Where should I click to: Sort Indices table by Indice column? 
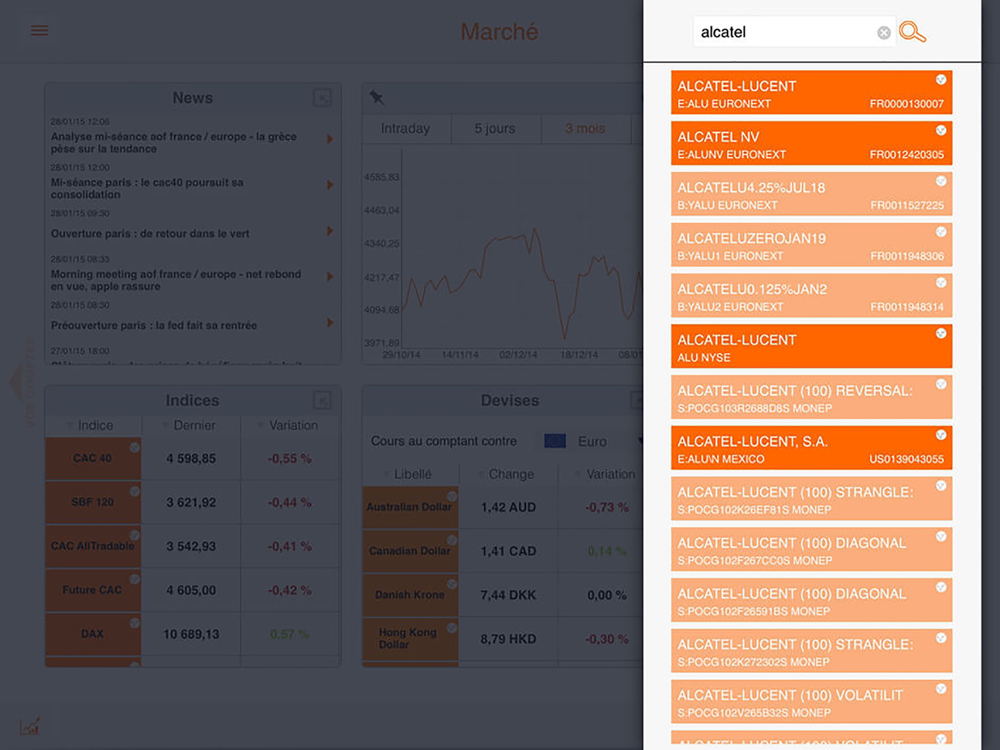(x=93, y=425)
